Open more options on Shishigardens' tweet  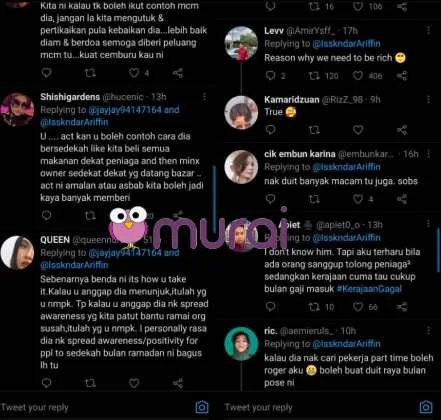pos(204,97)
